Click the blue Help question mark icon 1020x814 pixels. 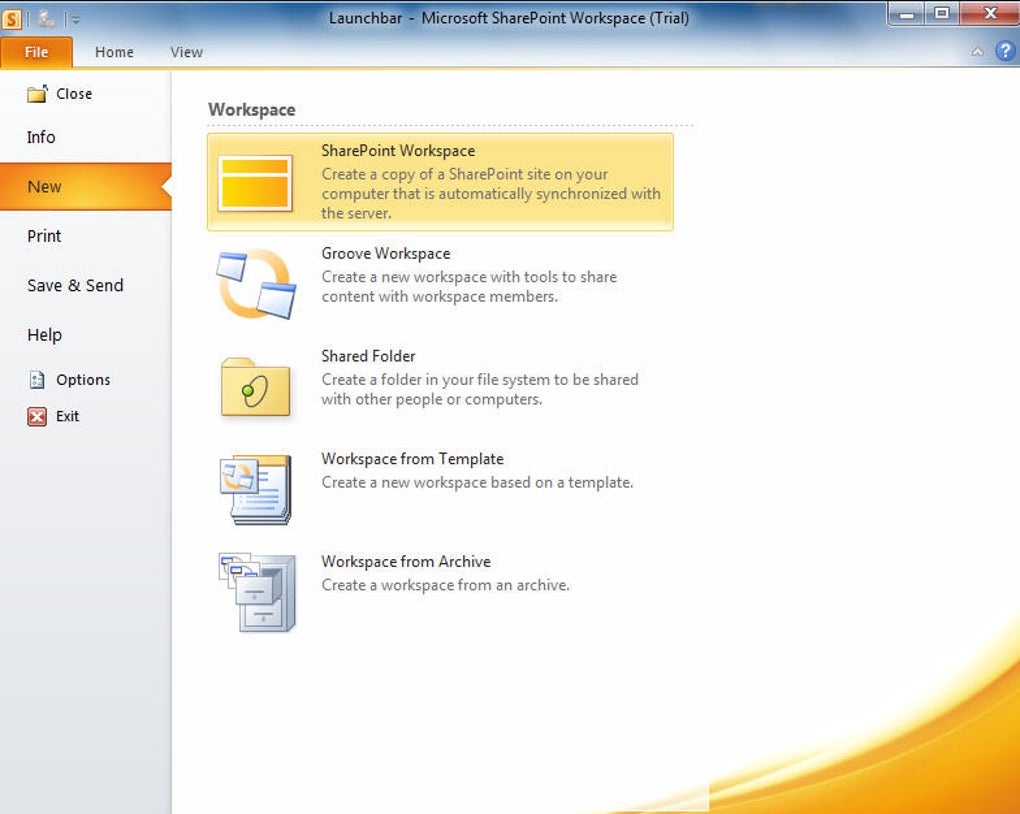(x=1005, y=51)
